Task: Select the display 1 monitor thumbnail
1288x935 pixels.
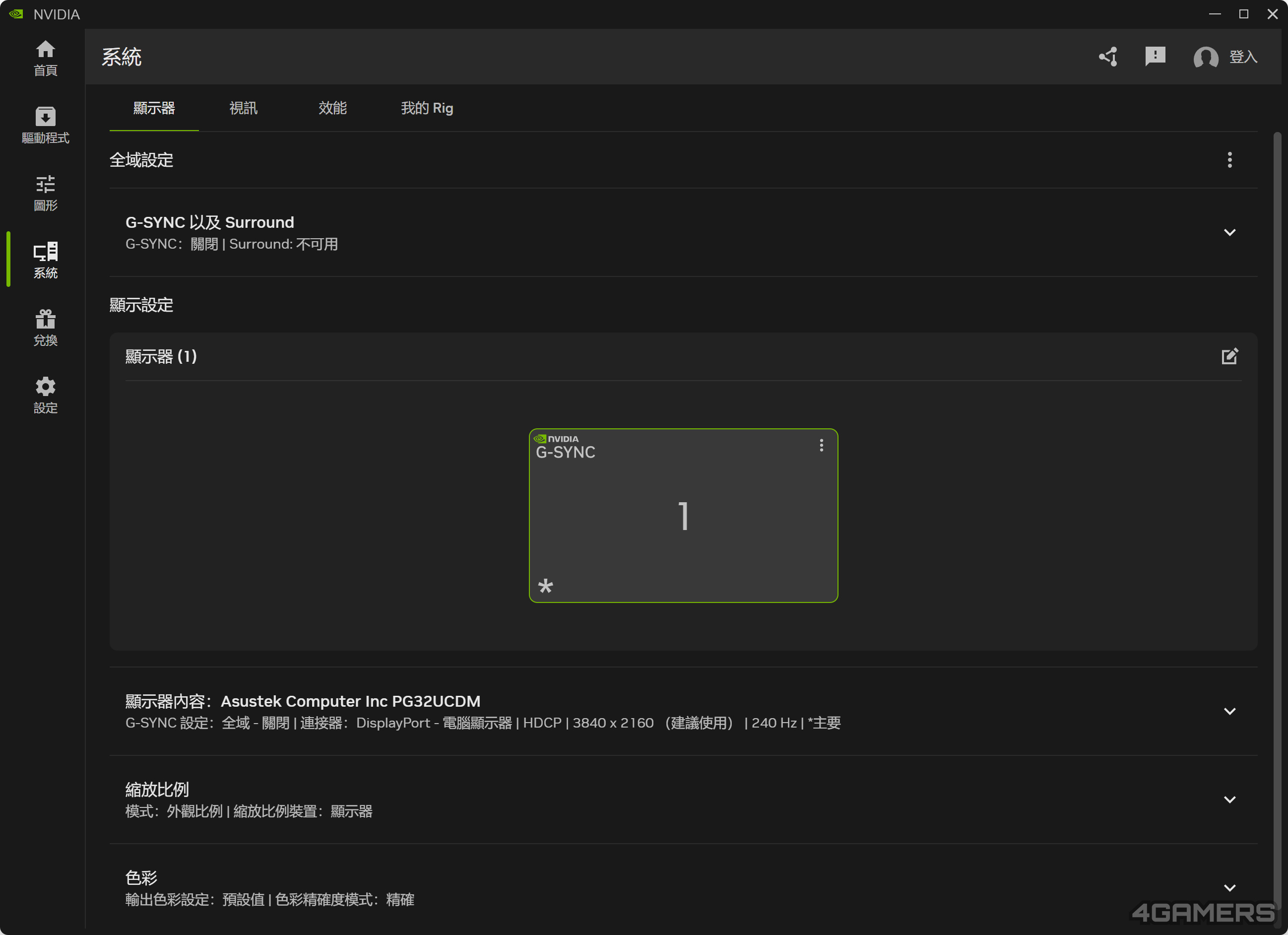Action: pos(683,516)
